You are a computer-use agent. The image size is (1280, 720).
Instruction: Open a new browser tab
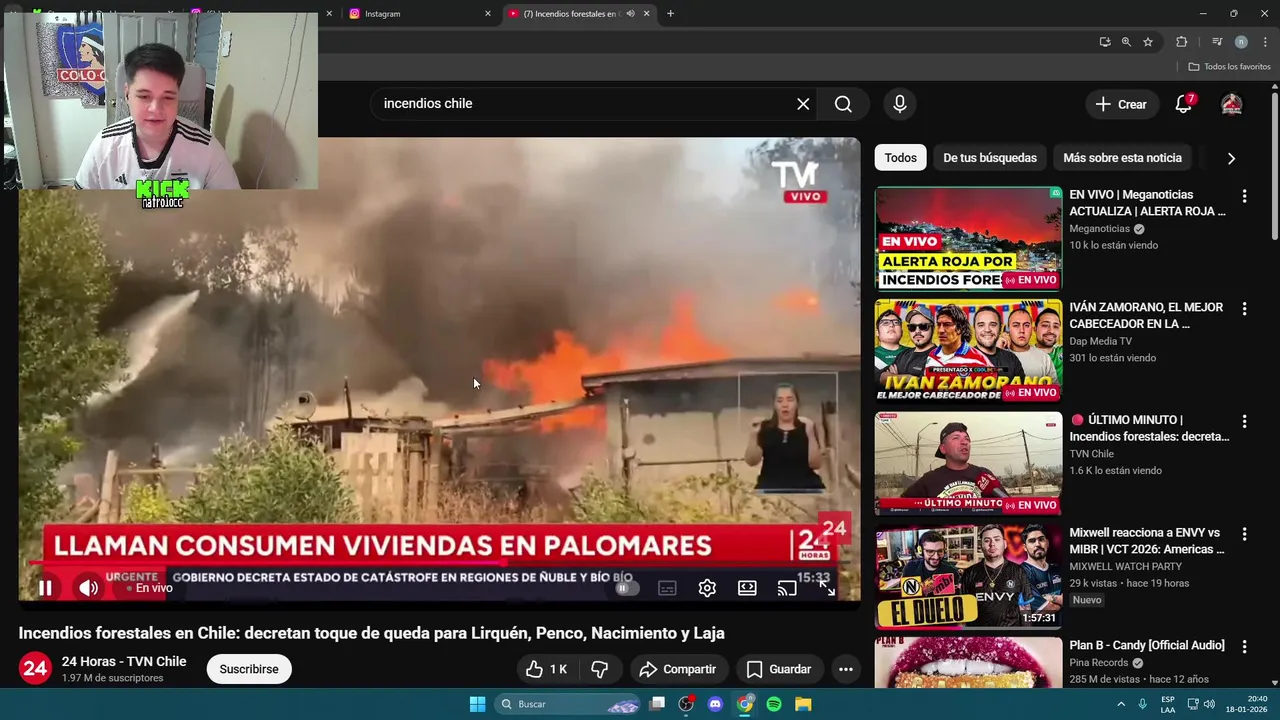click(670, 14)
